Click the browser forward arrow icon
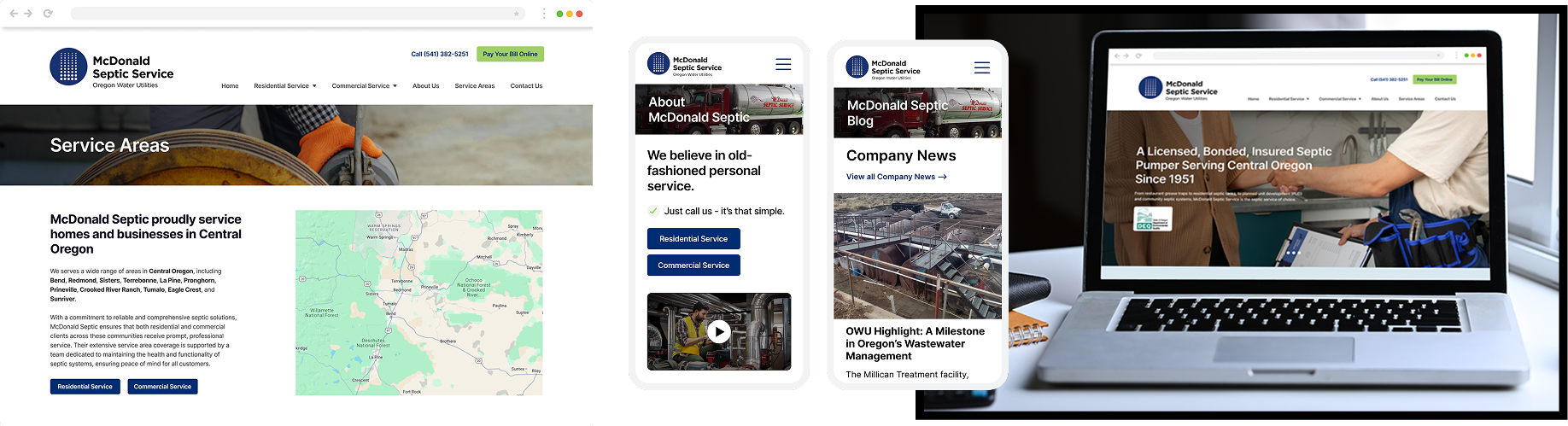The height and width of the screenshot is (426, 1568). (29, 14)
